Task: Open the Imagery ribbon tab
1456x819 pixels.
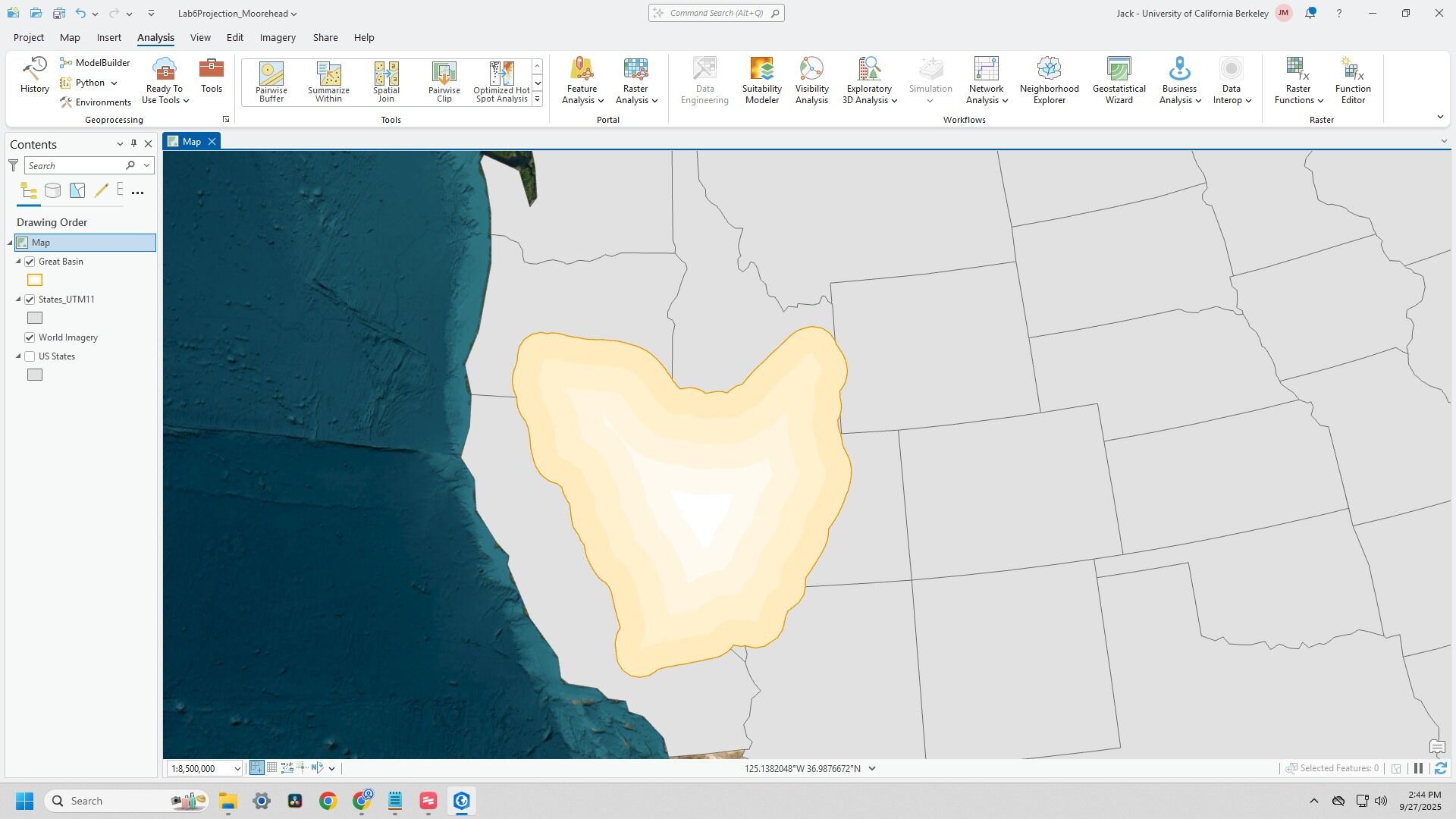Action: (278, 37)
